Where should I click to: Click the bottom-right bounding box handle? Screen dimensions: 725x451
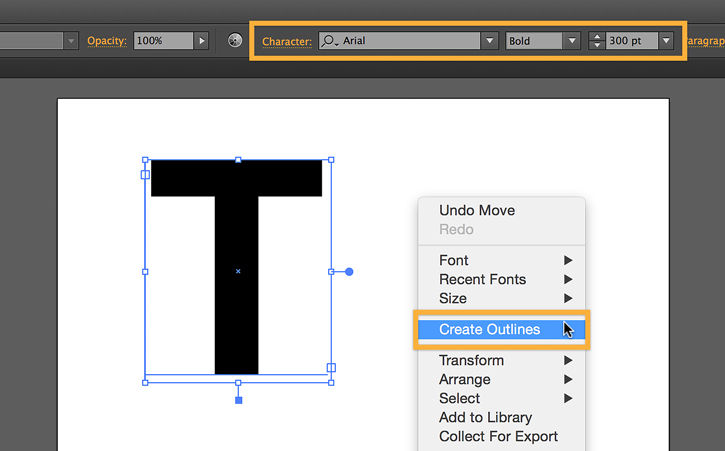[x=331, y=383]
